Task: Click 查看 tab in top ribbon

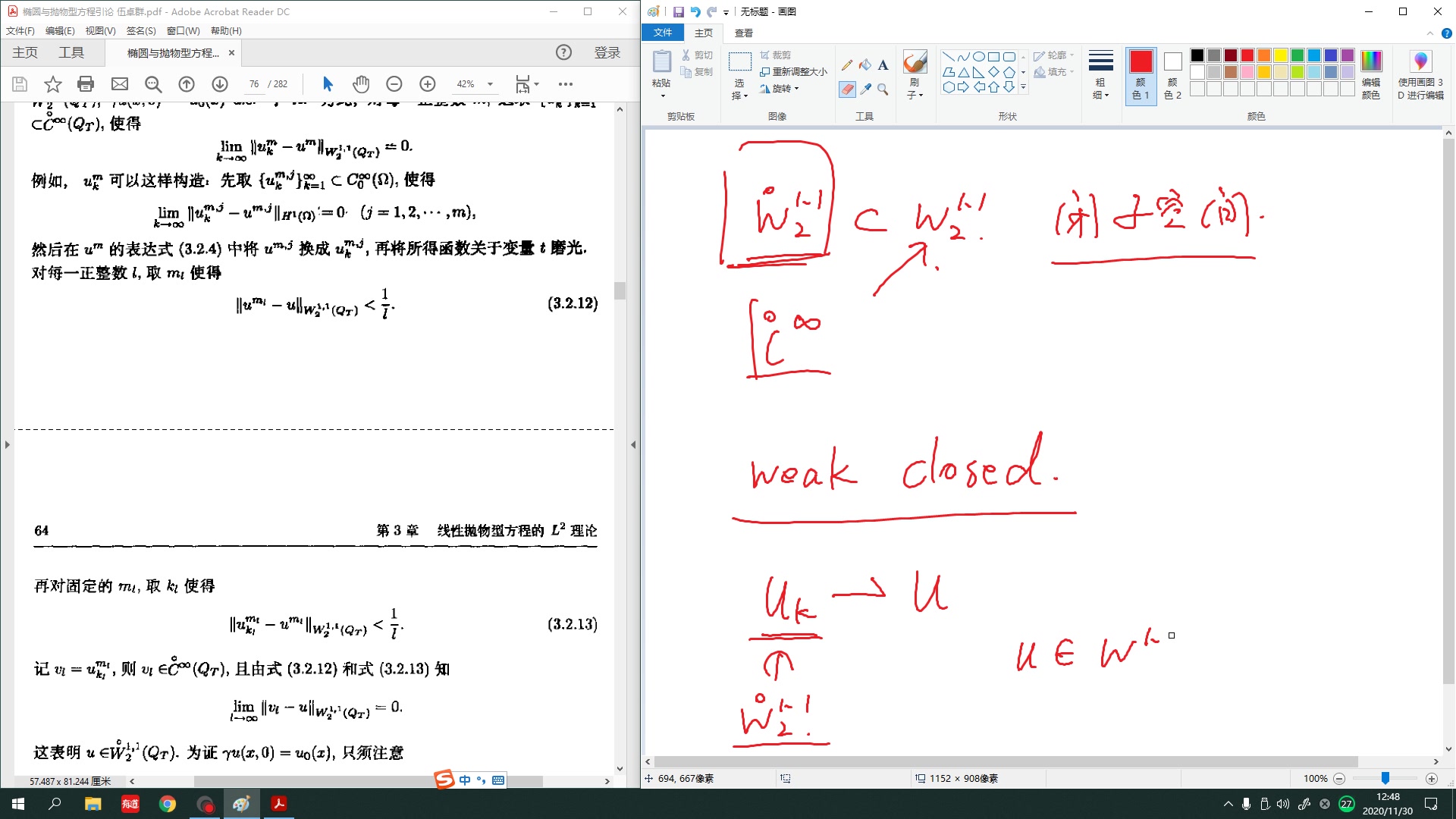Action: point(745,32)
